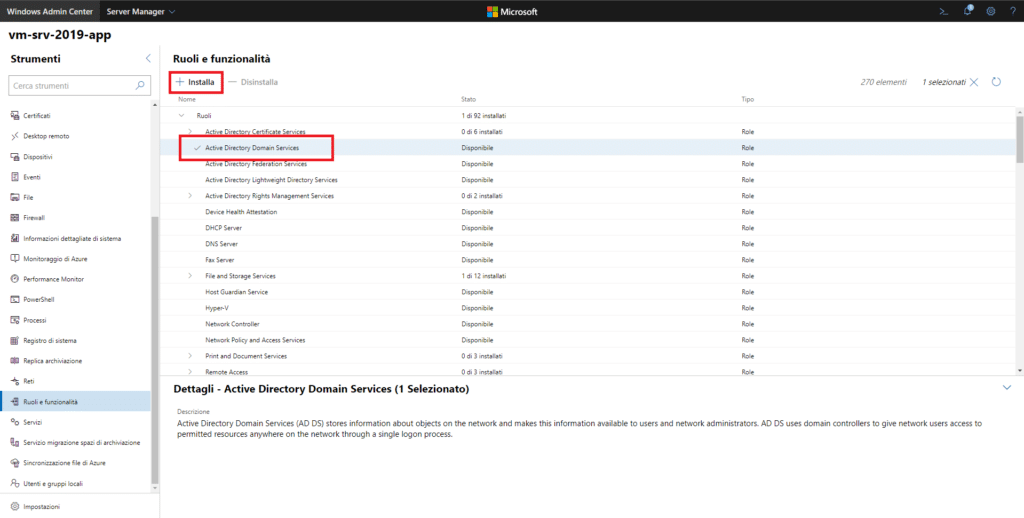Open the Registro di sistema icon
The image size is (1024, 518).
(x=15, y=340)
